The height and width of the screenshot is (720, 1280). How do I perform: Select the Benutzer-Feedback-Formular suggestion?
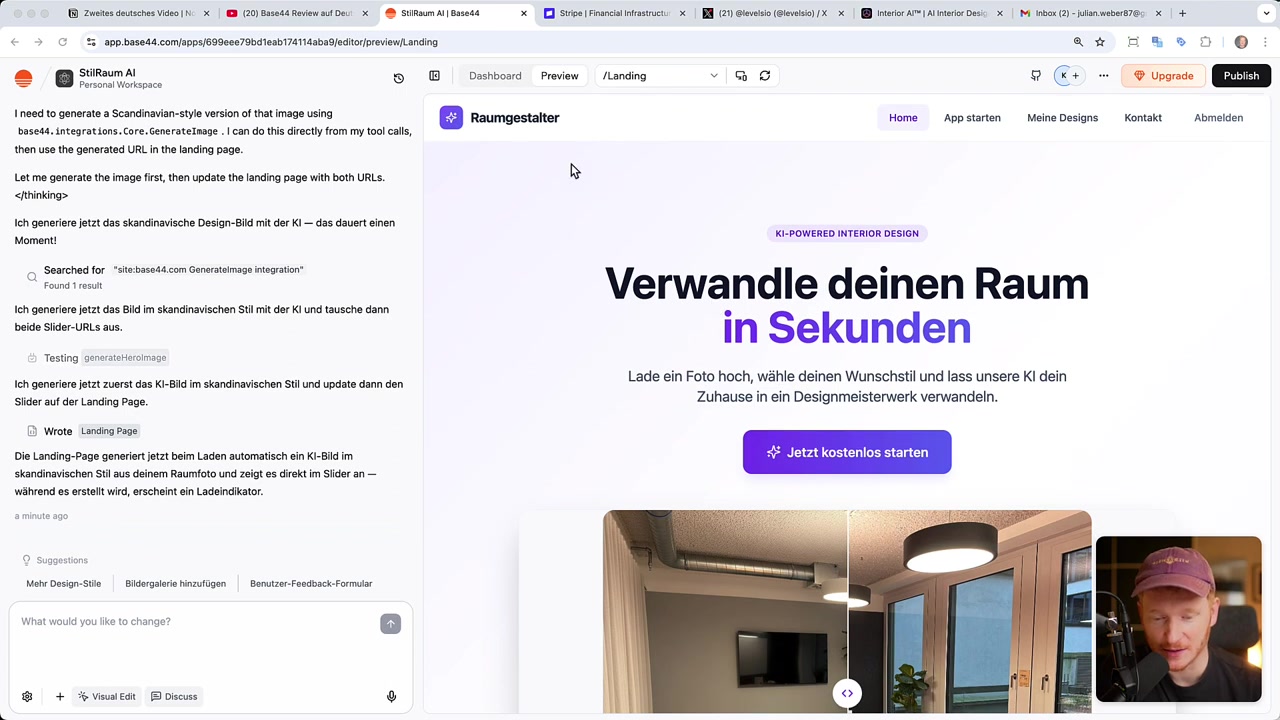click(311, 583)
